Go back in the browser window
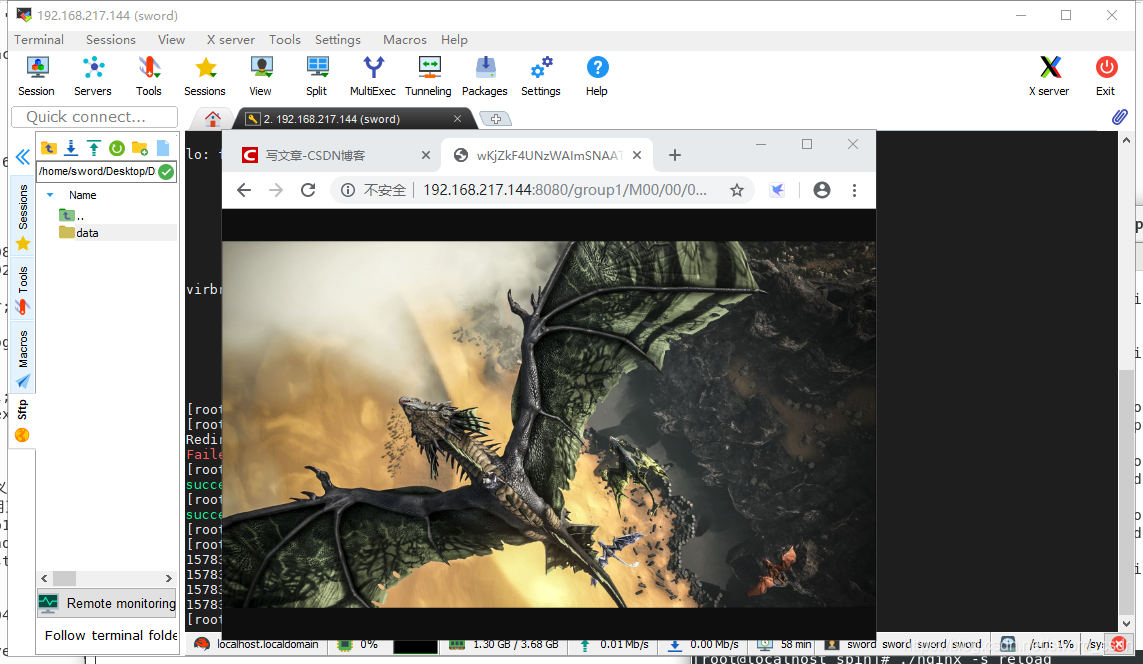The height and width of the screenshot is (664, 1143). coord(244,190)
